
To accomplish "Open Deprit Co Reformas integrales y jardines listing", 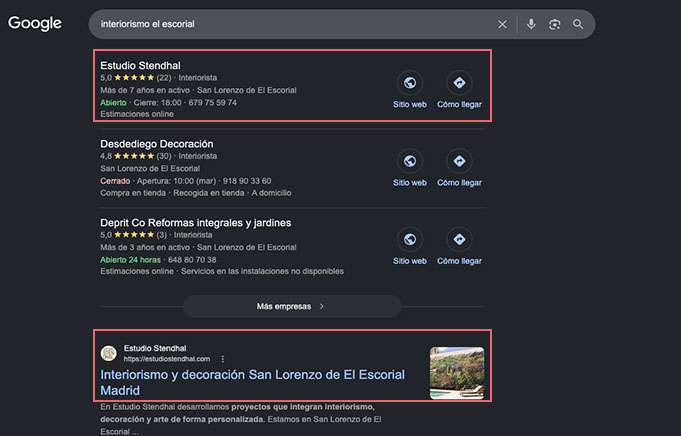I will 196,223.
